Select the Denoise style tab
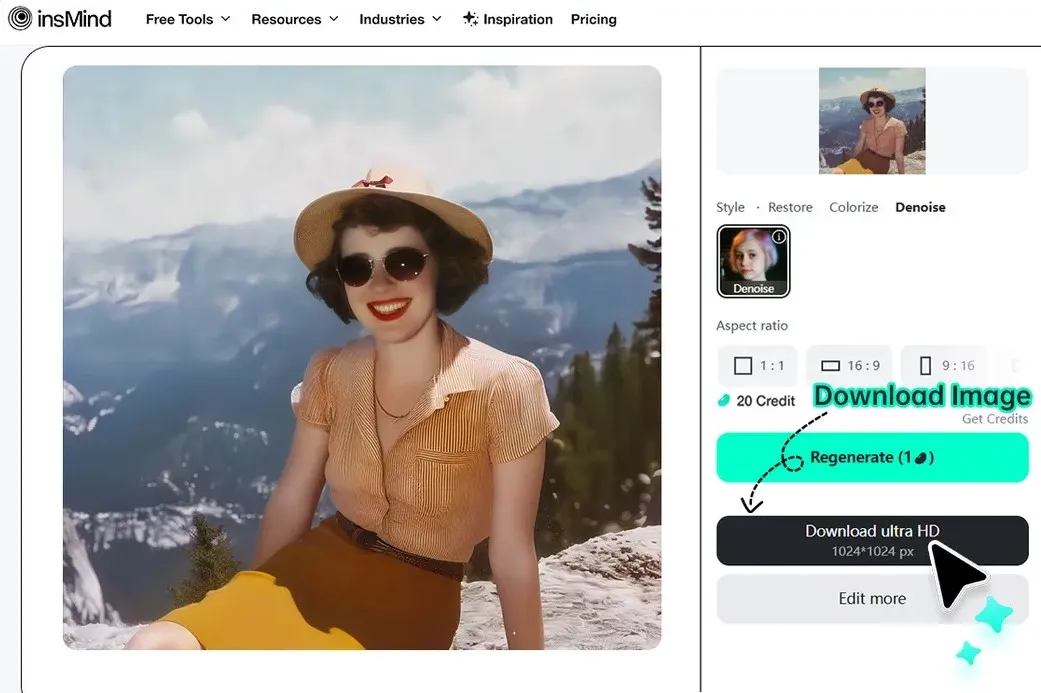The image size is (1041, 693). 920,207
